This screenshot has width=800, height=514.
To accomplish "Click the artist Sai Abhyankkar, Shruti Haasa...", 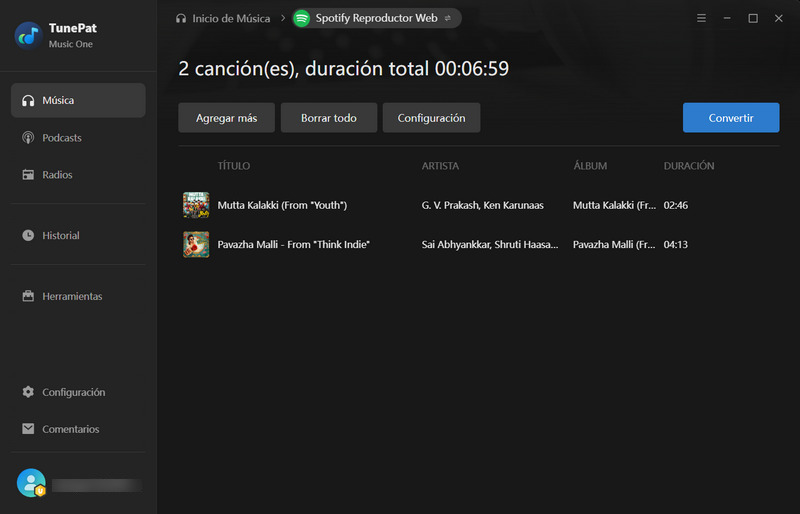I will [490, 244].
